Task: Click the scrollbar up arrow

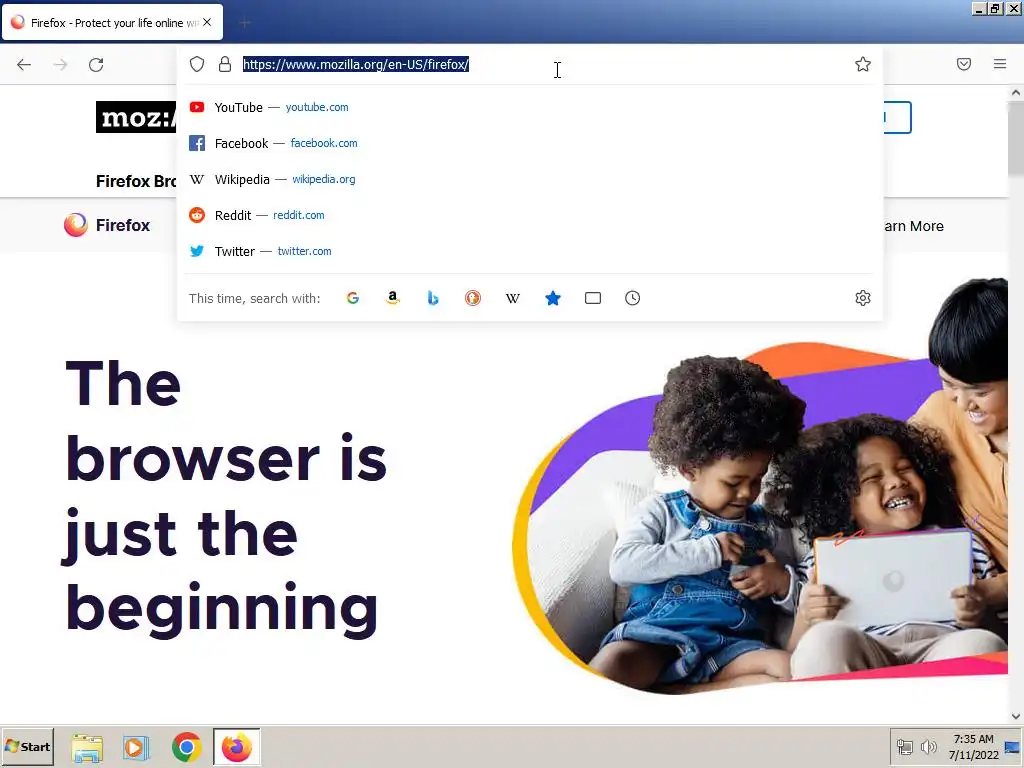Action: click(x=1016, y=93)
